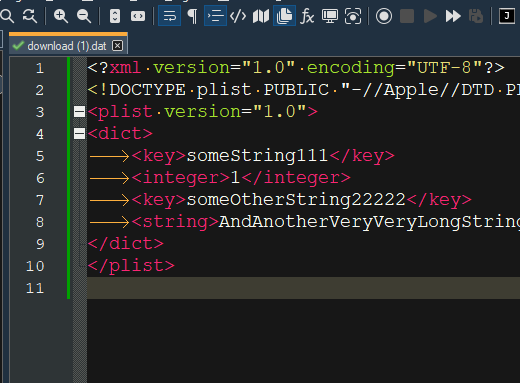Toggle word wrap
Screen dimensions: 520x383
point(169,16)
